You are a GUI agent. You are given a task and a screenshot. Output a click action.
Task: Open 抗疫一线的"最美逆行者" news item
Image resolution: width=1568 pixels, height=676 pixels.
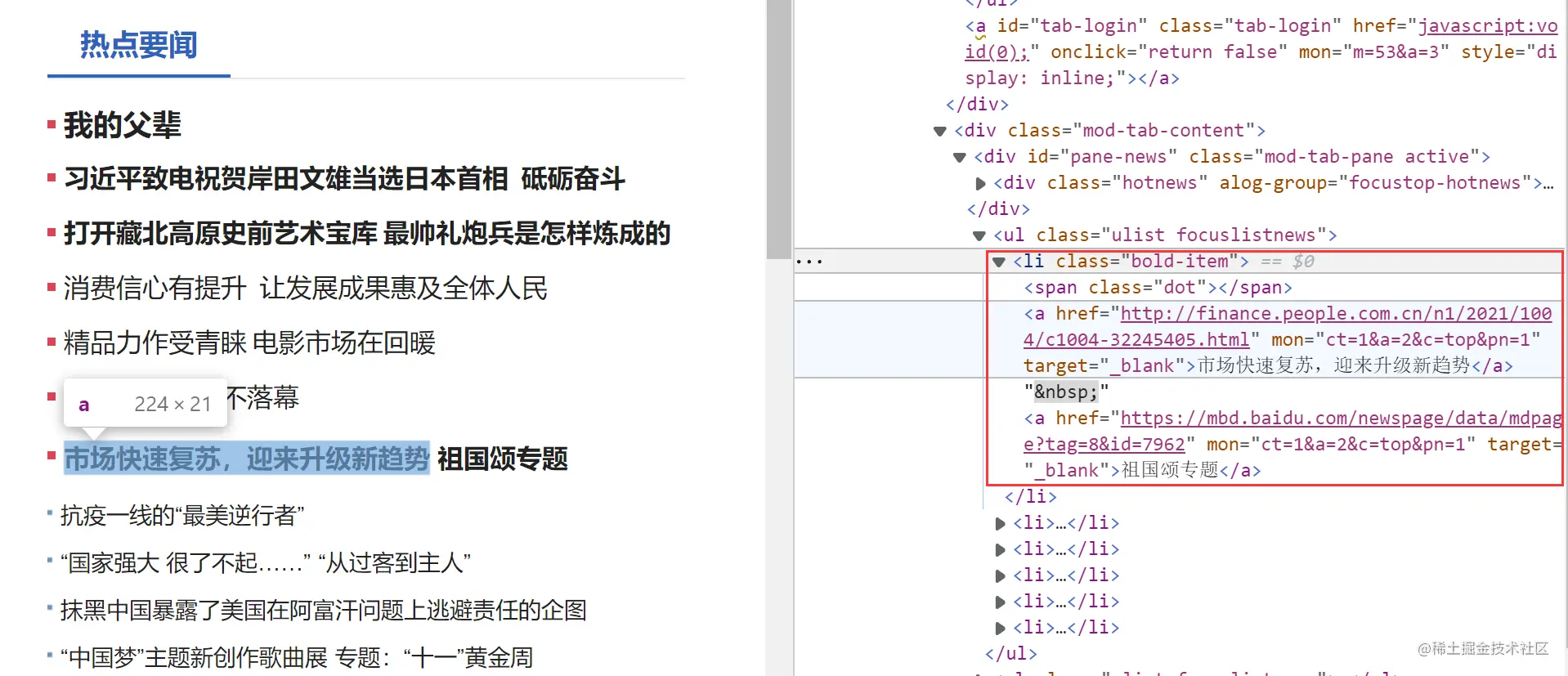182,516
